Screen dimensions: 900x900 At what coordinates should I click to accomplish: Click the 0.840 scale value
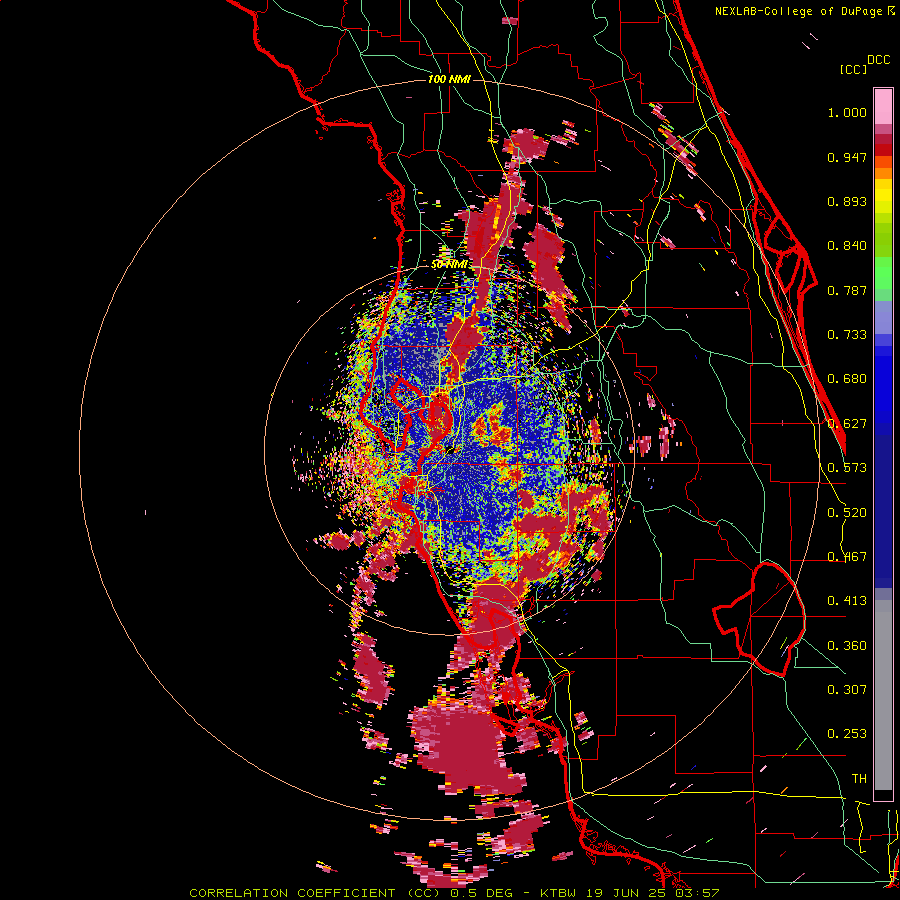[847, 246]
